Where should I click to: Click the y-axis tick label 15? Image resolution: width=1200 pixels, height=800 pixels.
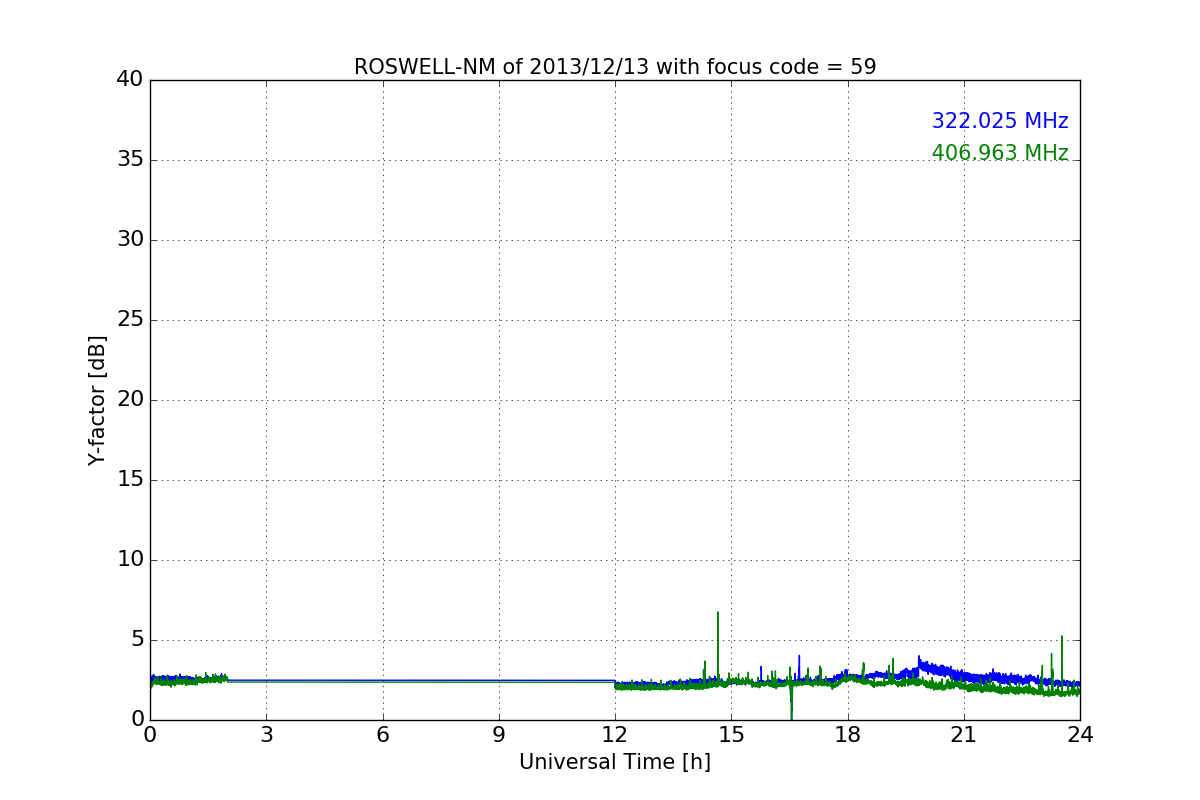130,480
